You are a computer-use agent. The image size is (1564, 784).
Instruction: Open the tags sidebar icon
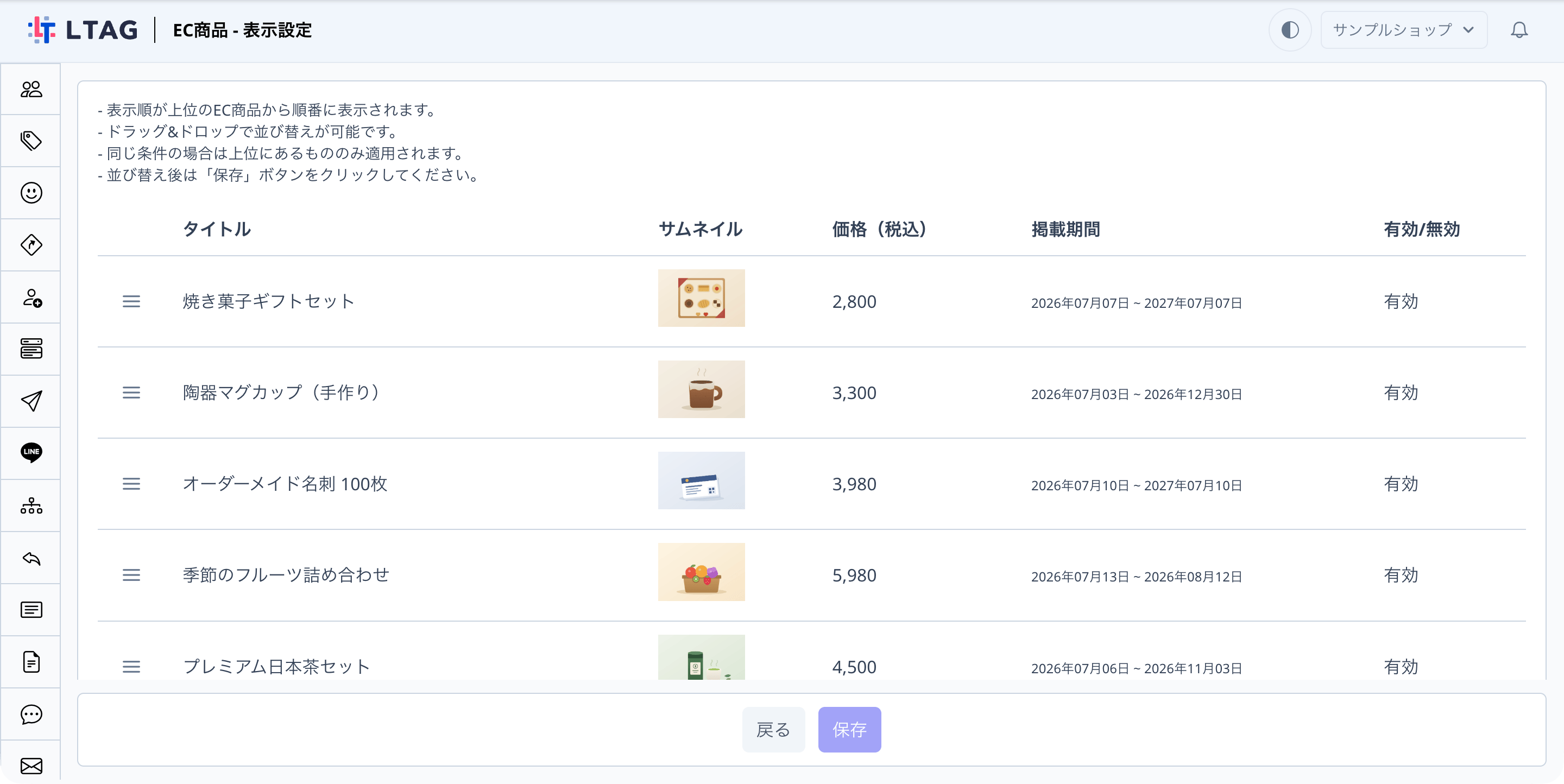[x=31, y=141]
